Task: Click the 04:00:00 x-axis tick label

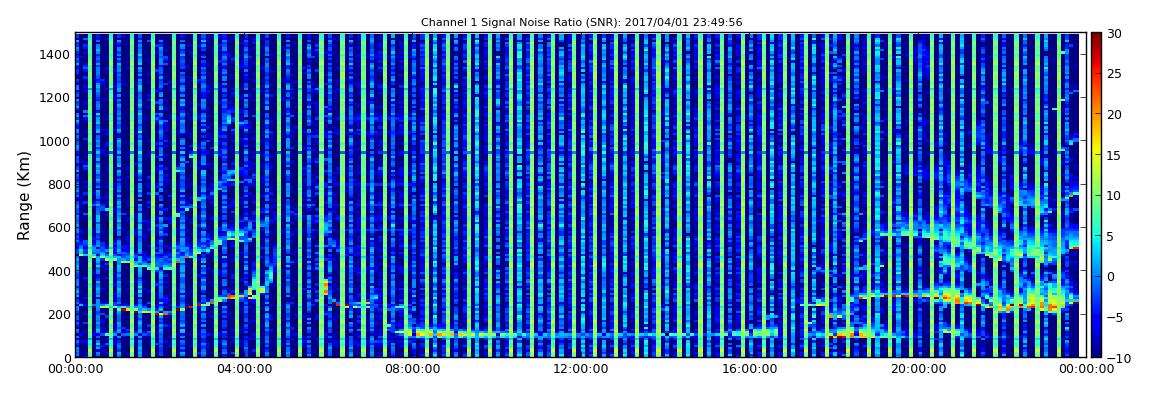Action: pos(243,370)
